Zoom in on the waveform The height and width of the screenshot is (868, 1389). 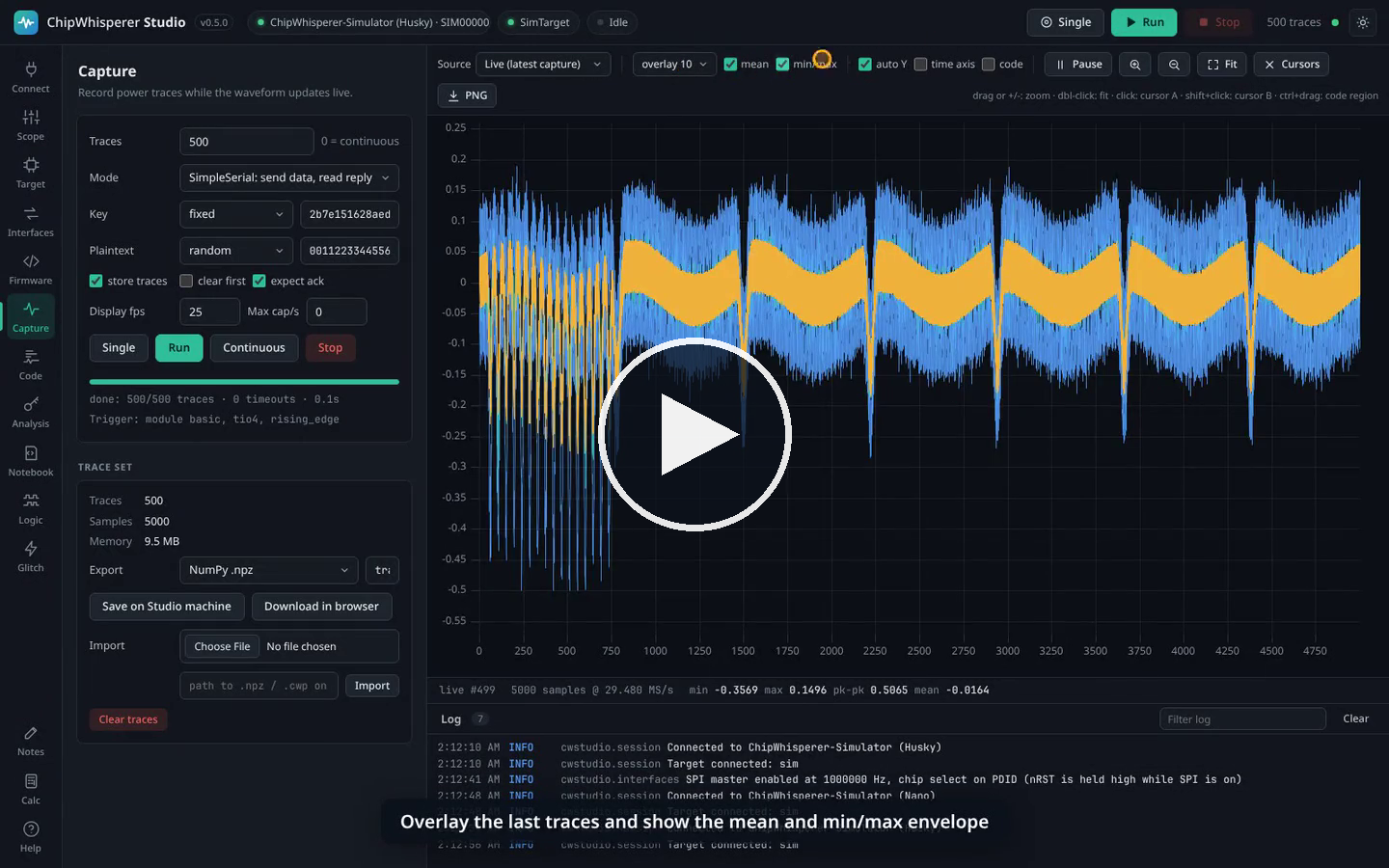pos(1135,65)
